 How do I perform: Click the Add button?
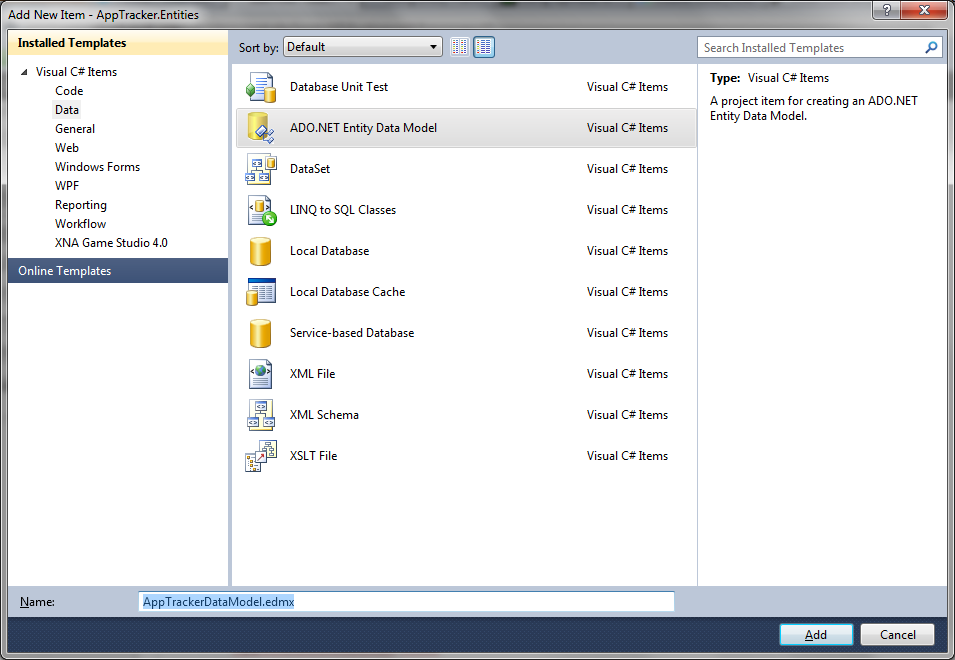pos(816,635)
